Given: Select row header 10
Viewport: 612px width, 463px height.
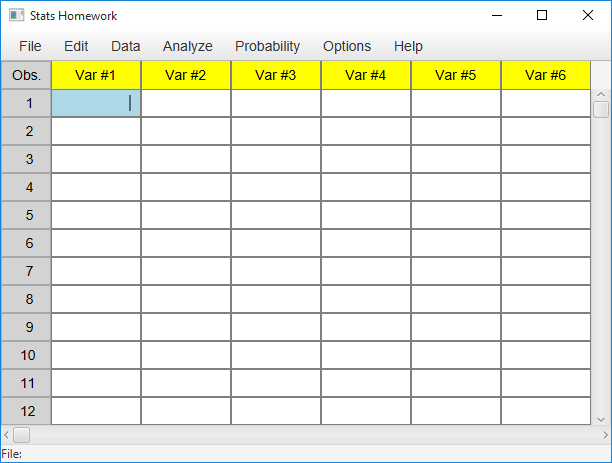Looking at the screenshot, I should point(26,355).
